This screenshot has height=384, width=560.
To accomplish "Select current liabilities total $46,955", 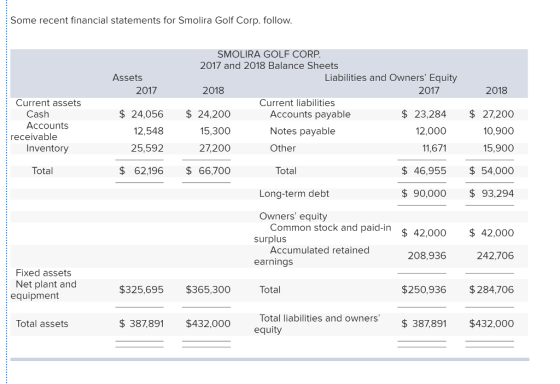I will click(424, 171).
